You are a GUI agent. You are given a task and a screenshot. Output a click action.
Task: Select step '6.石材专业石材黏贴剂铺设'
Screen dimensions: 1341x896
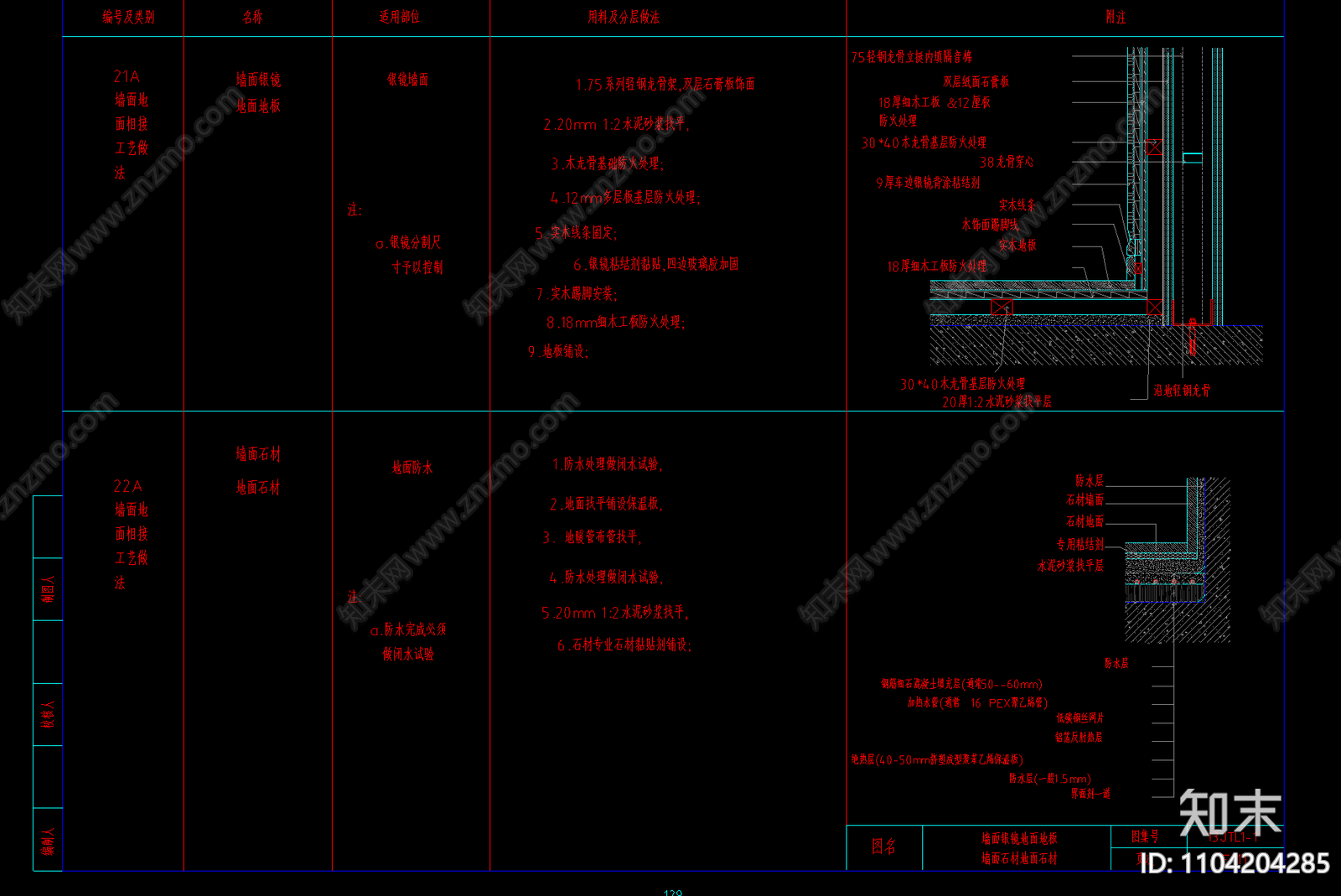click(x=624, y=645)
